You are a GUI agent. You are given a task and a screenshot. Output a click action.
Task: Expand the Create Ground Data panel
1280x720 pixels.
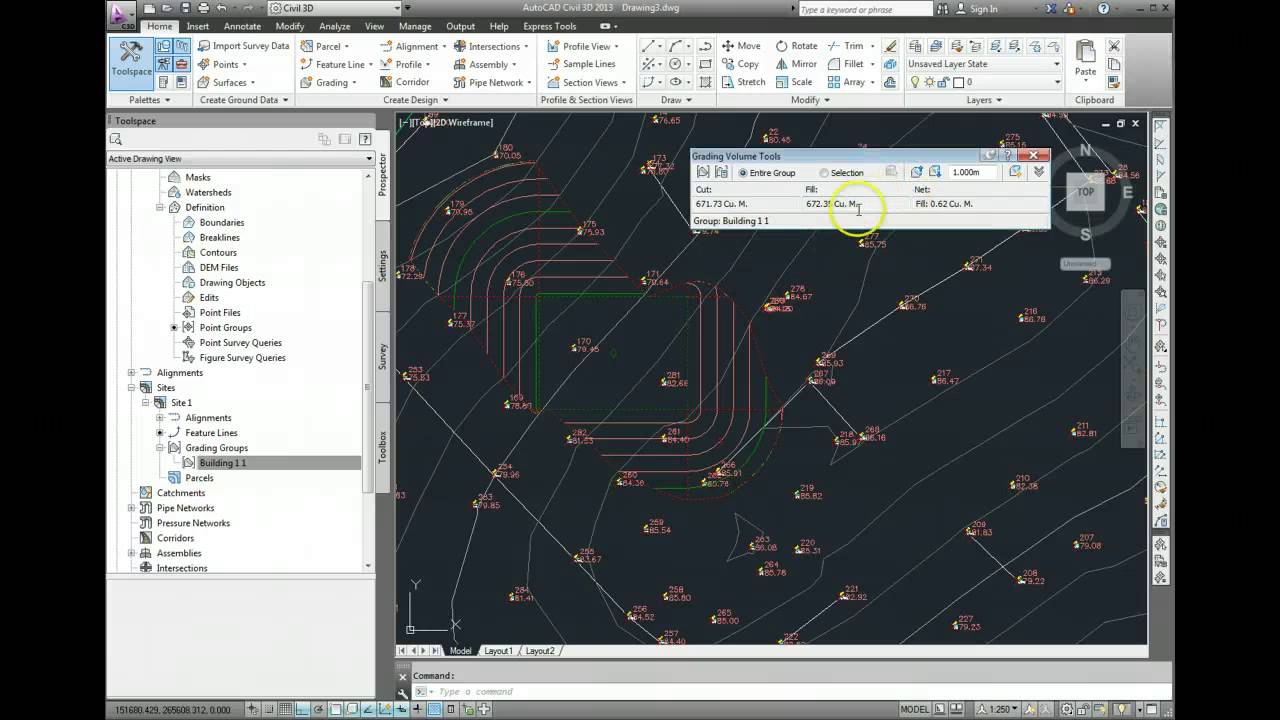pos(243,100)
